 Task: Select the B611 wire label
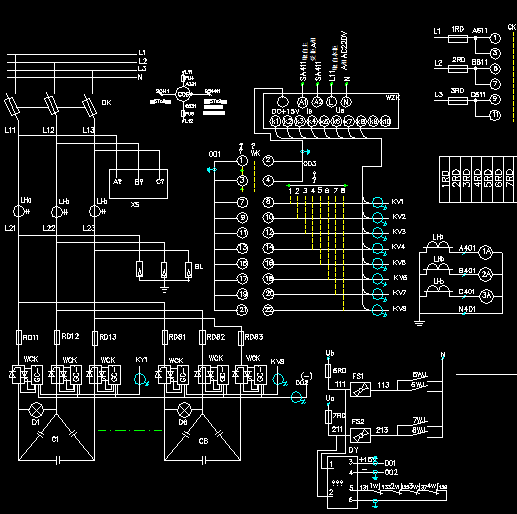480,62
